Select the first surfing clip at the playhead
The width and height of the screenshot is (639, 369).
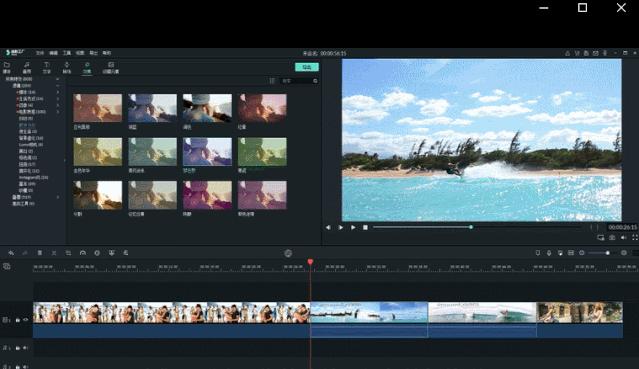point(369,320)
